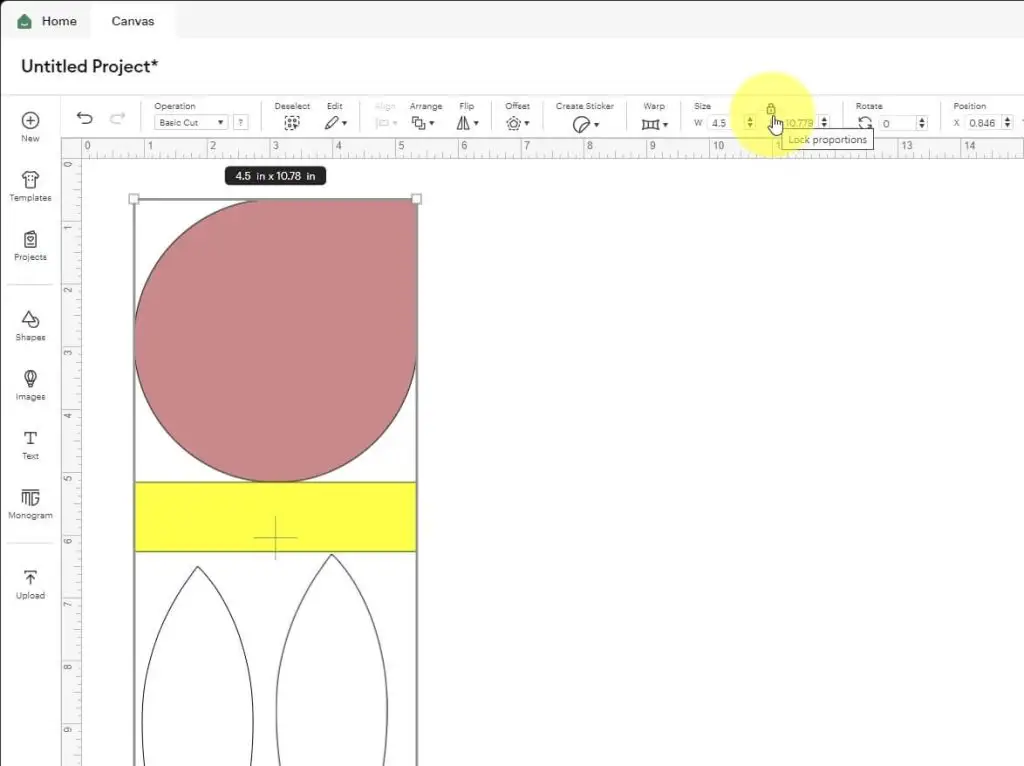The height and width of the screenshot is (766, 1024).
Task: Expand the Edit menu
Action: coord(336,123)
